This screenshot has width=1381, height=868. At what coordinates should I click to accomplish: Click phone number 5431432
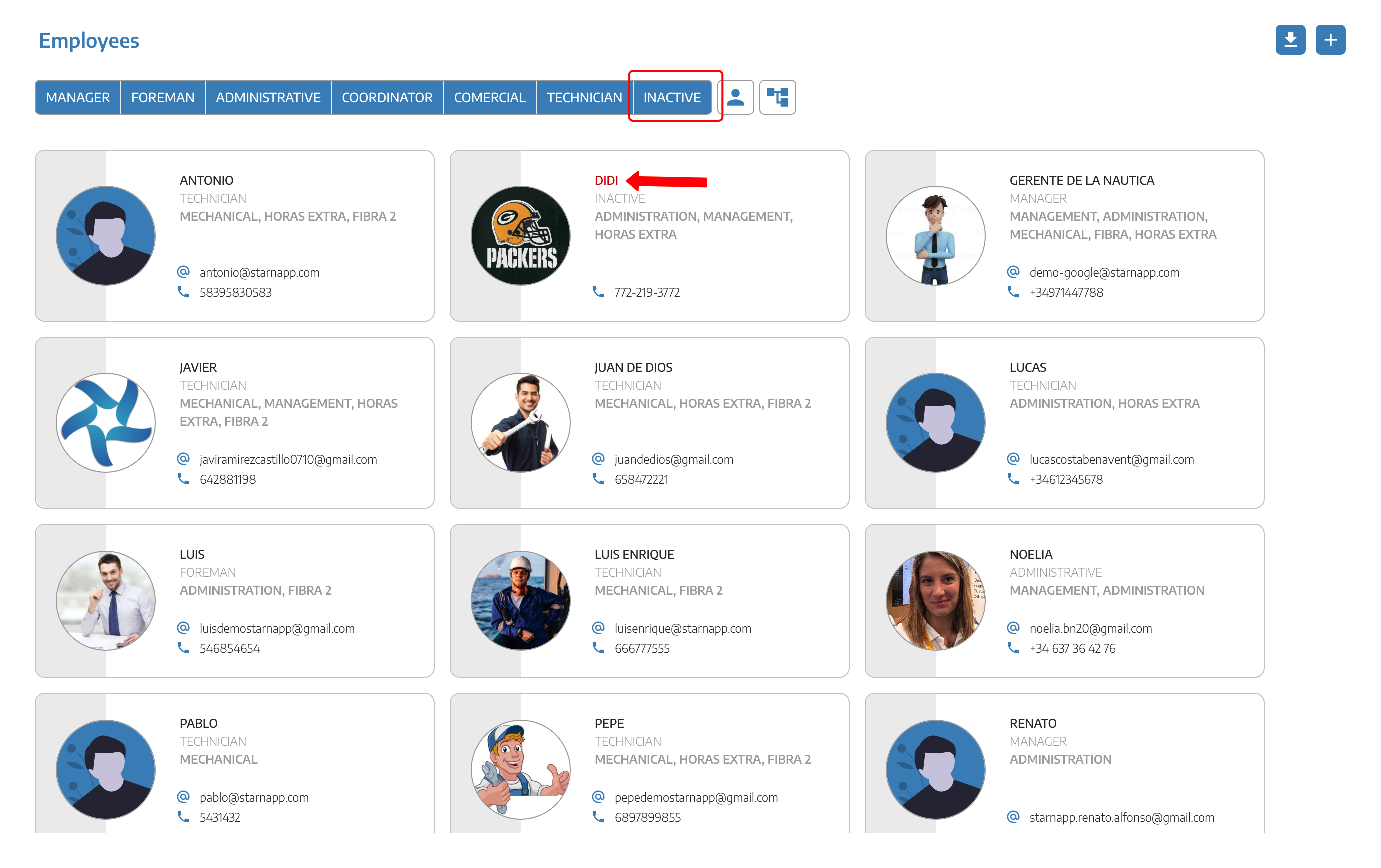pos(219,817)
